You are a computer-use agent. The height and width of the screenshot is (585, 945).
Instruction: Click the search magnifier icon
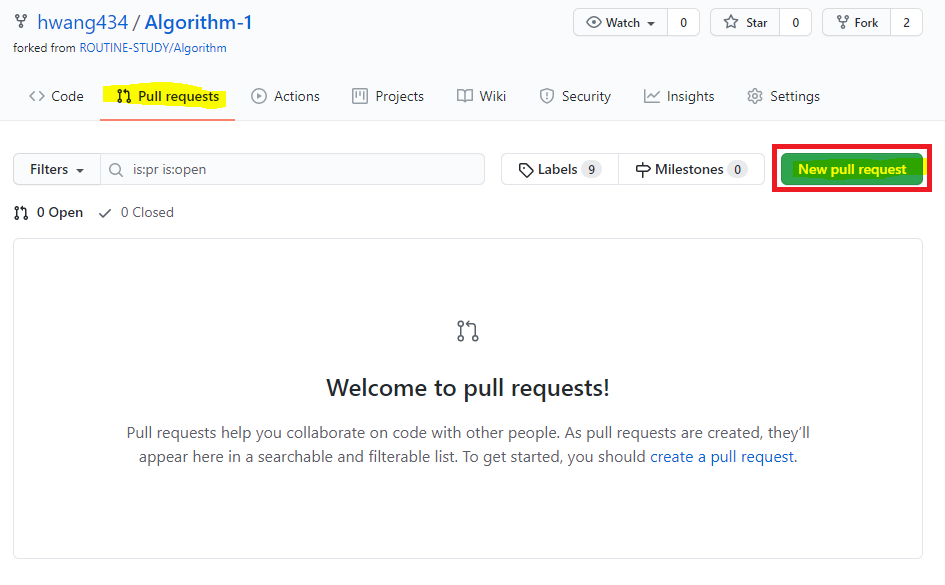[x=116, y=170]
